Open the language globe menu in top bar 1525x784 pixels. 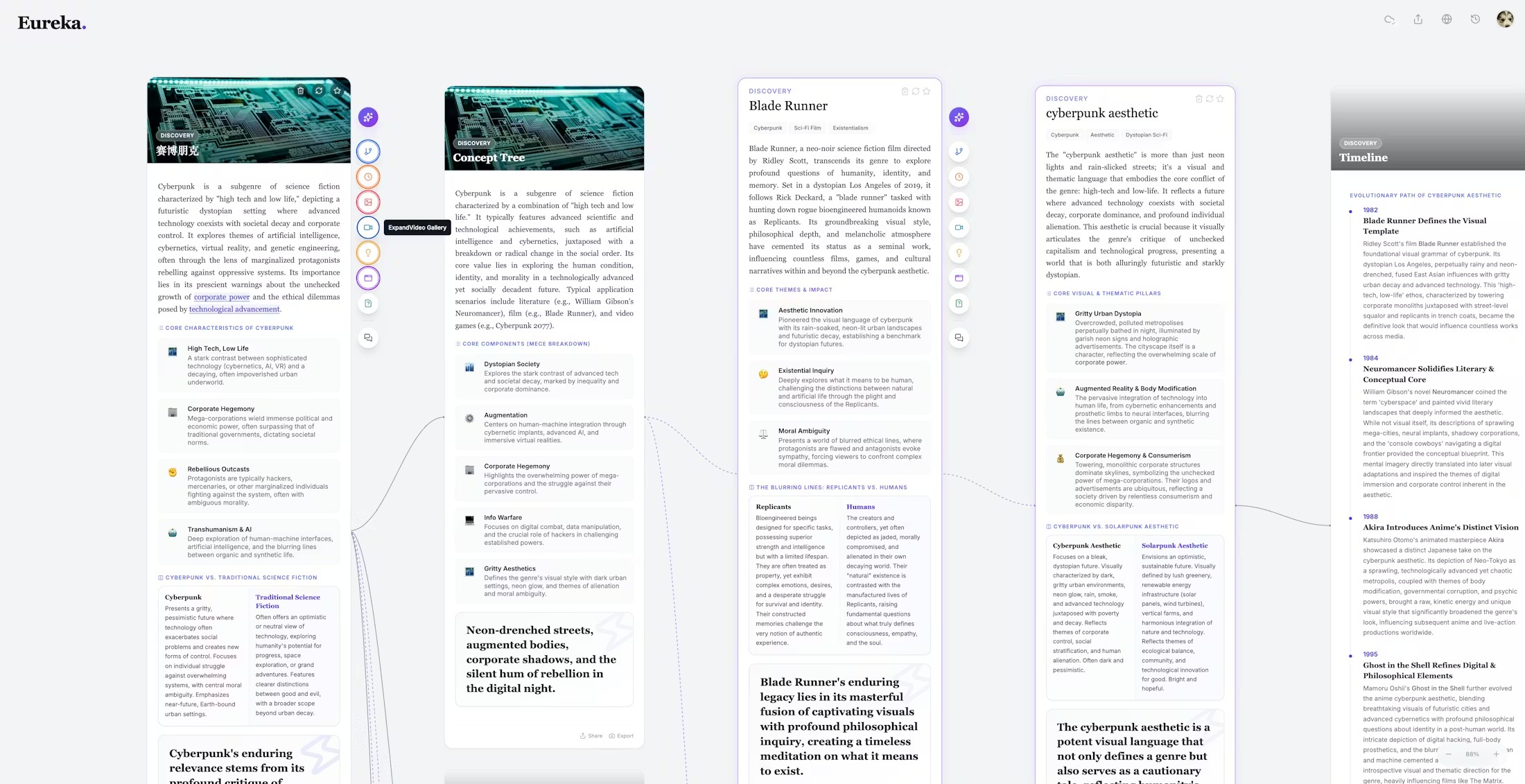1447,19
